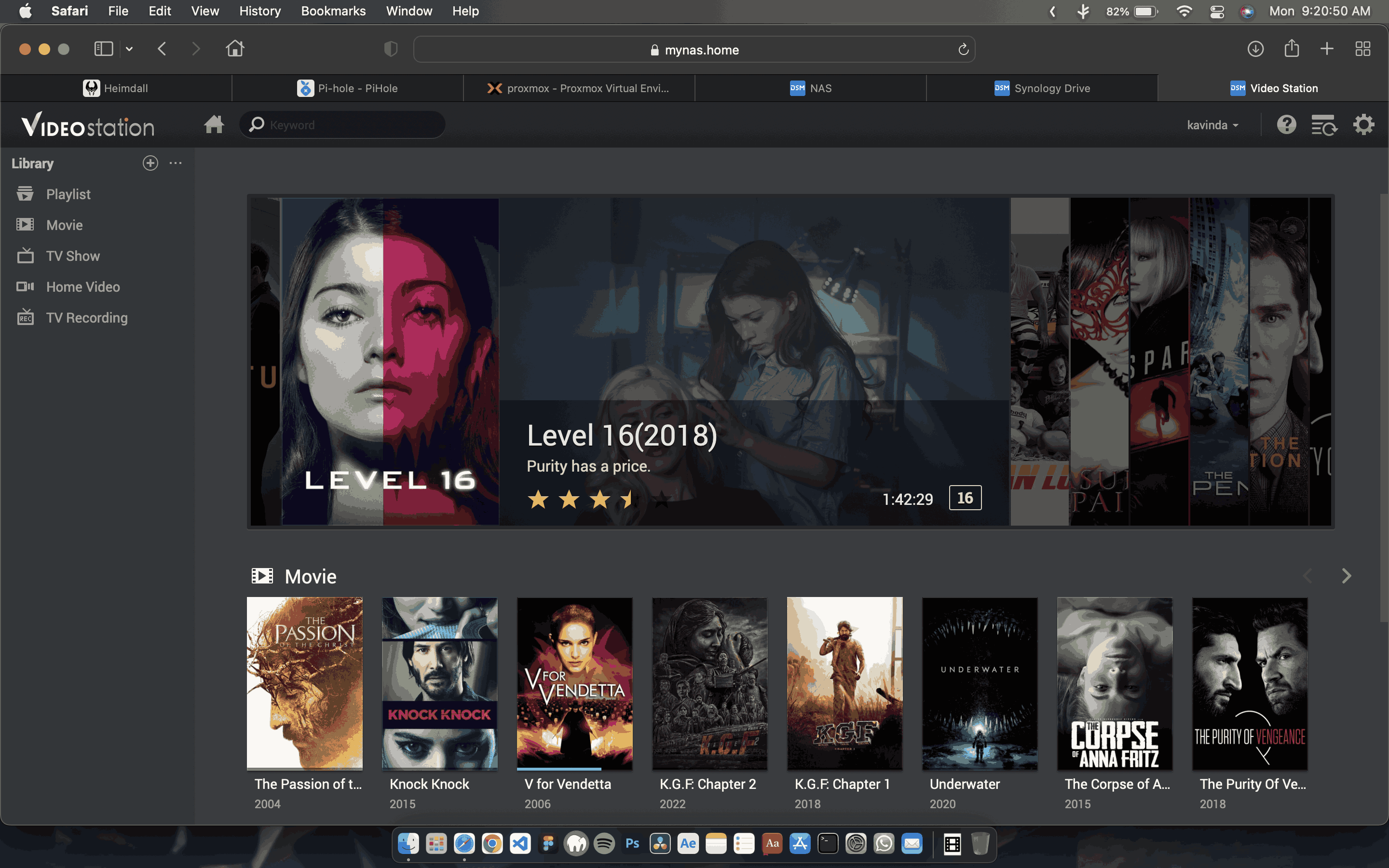Image resolution: width=1389 pixels, height=868 pixels.
Task: Open the Window menu
Action: pos(409,11)
